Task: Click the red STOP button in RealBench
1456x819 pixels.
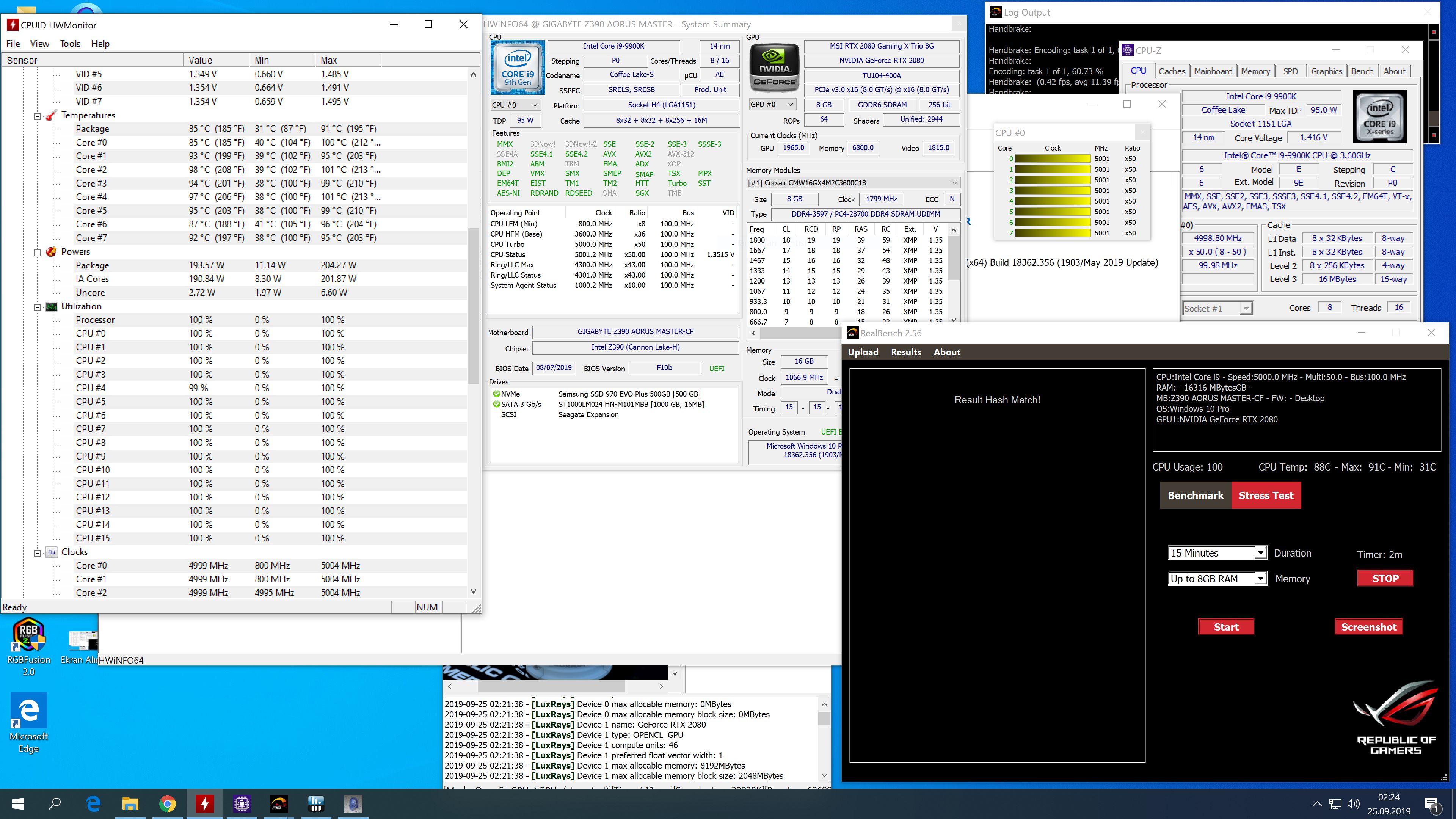Action: point(1385,578)
